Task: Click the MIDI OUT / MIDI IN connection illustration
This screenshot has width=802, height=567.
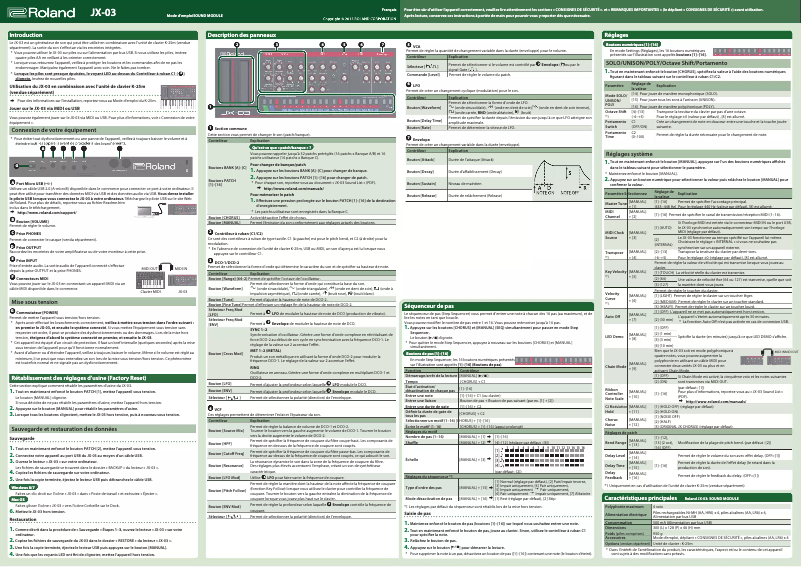Action: pyautogui.click(x=166, y=279)
